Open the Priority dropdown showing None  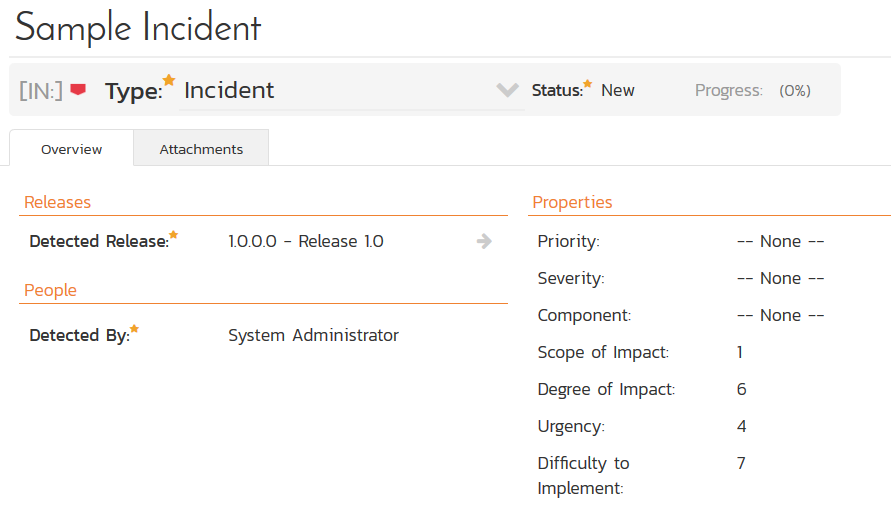[x=780, y=241]
